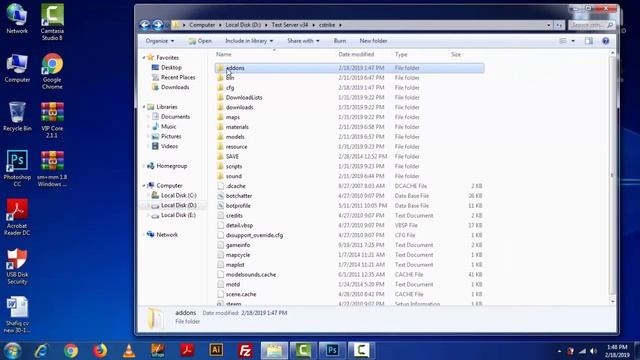The width and height of the screenshot is (640, 360).
Task: Click the Back navigation arrow in Explorer
Action: [144, 25]
